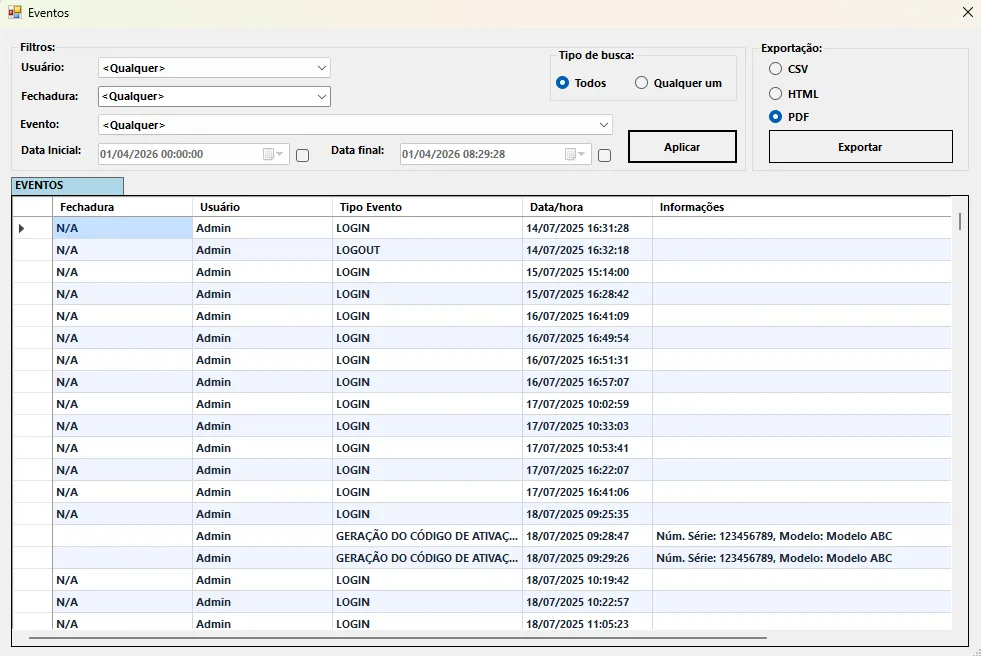Image resolution: width=981 pixels, height=656 pixels.
Task: Click Núm. Série info in the 09:28:47 row
Action: [x=801, y=536]
